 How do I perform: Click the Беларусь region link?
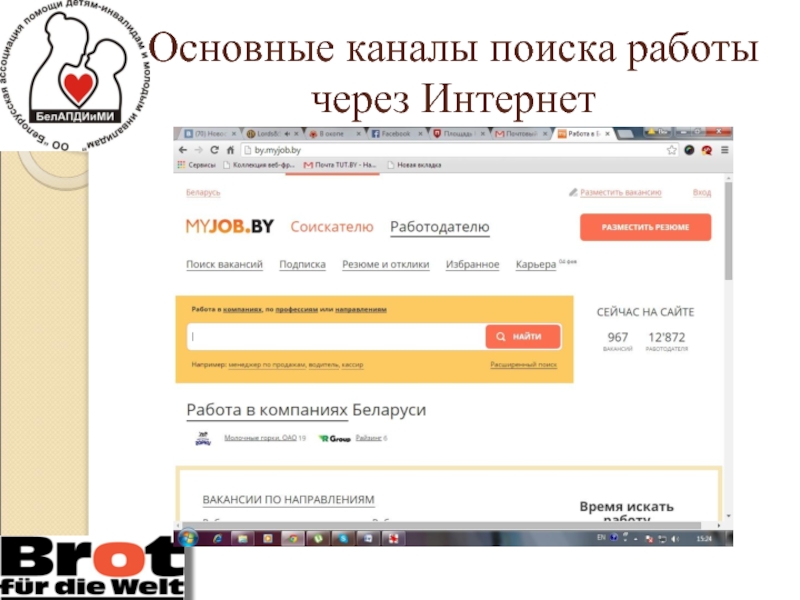pos(203,192)
